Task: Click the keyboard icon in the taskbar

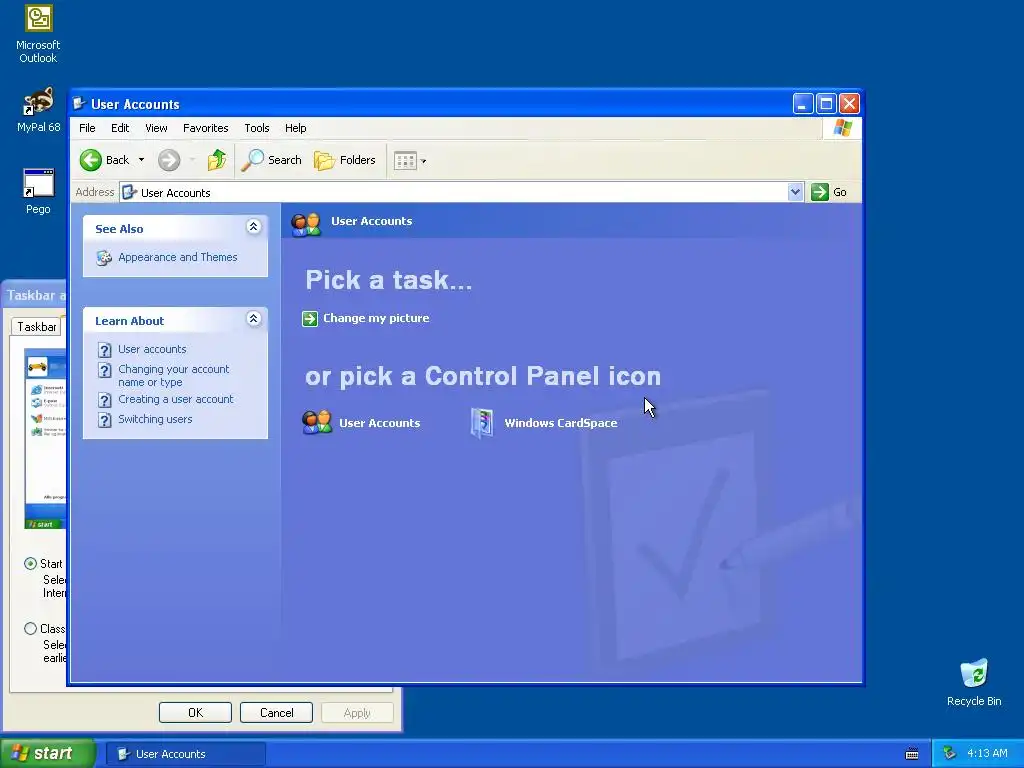Action: 912,754
